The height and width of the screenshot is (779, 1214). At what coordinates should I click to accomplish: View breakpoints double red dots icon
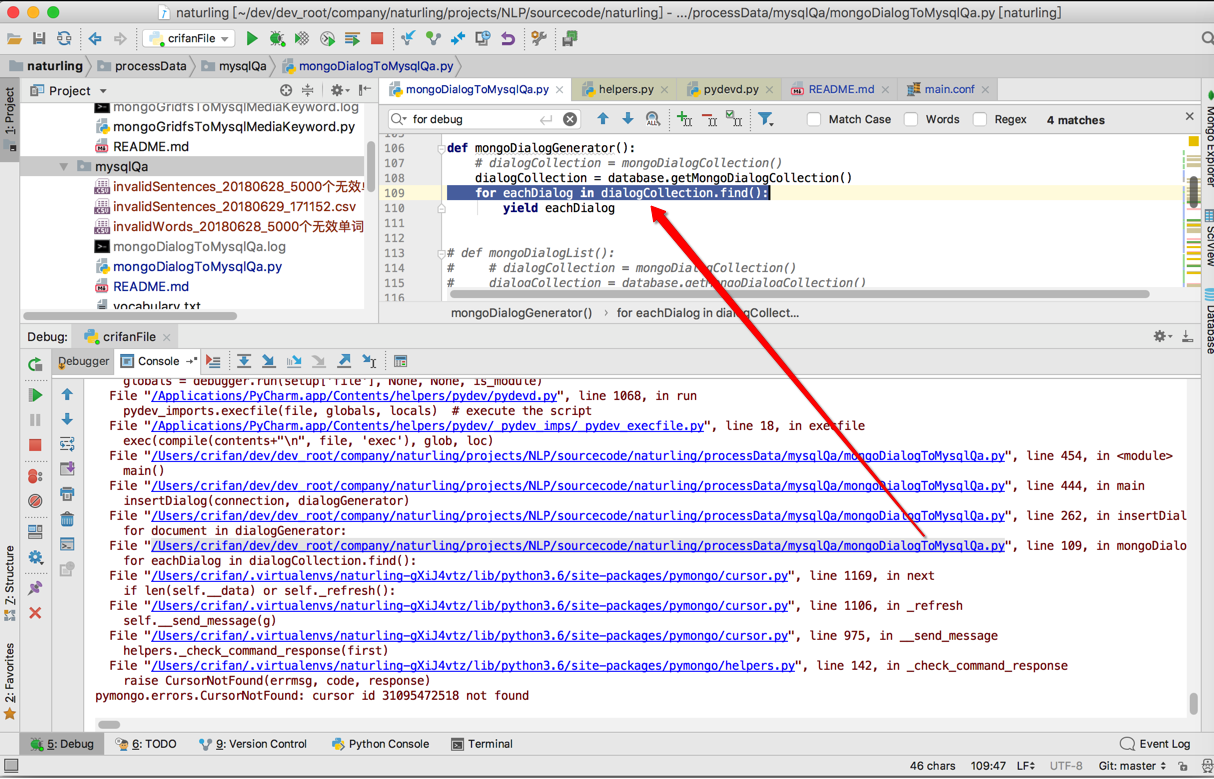35,476
